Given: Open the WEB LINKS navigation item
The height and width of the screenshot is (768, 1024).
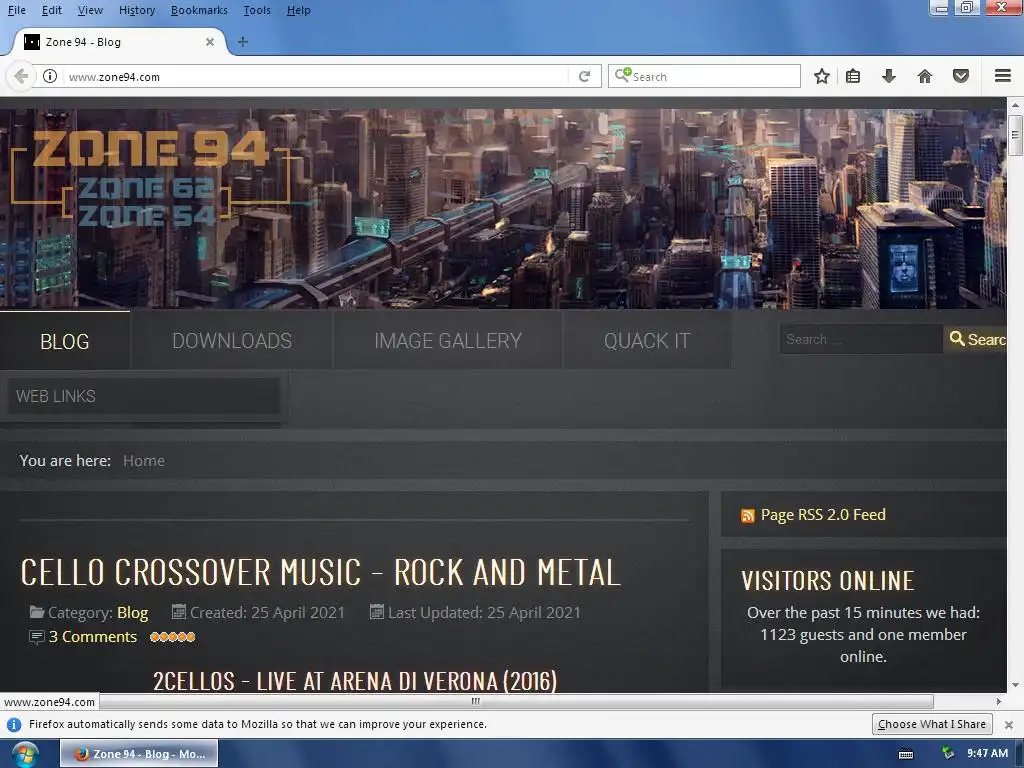Looking at the screenshot, I should click(x=143, y=396).
